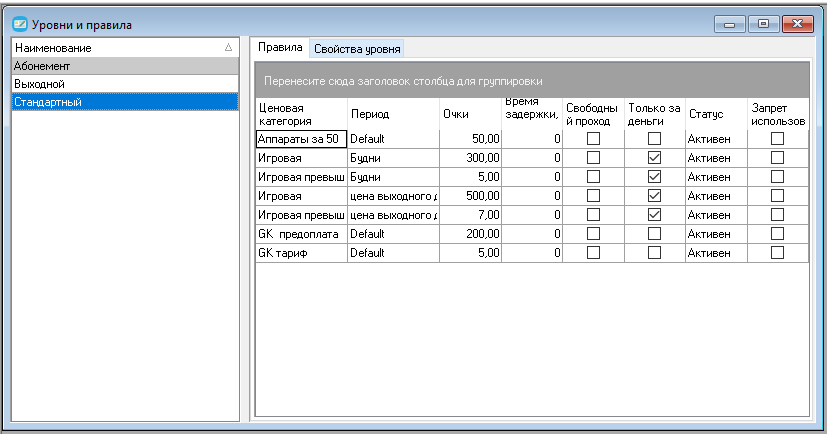Click the 500,00 points value
Screen dimensions: 827x434
pyautogui.click(x=470, y=196)
